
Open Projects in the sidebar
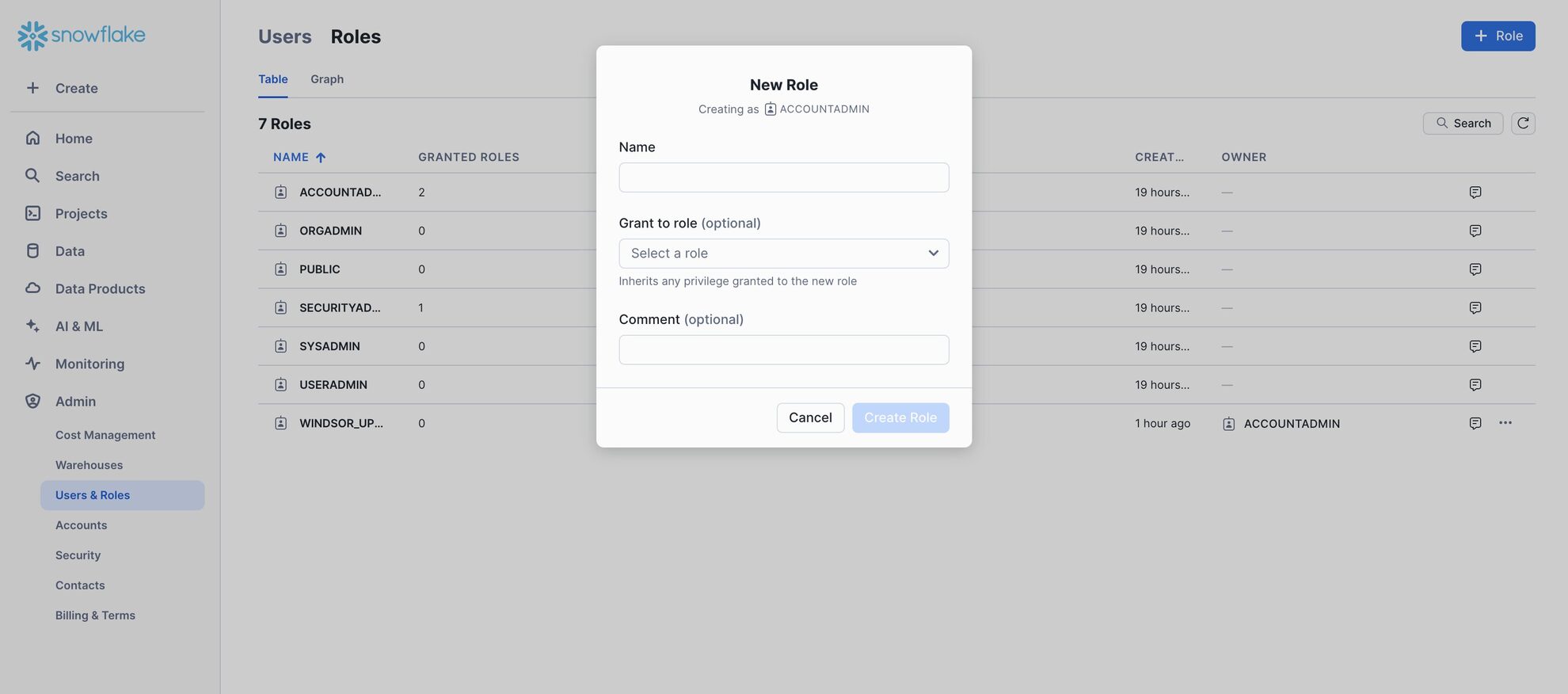[81, 214]
